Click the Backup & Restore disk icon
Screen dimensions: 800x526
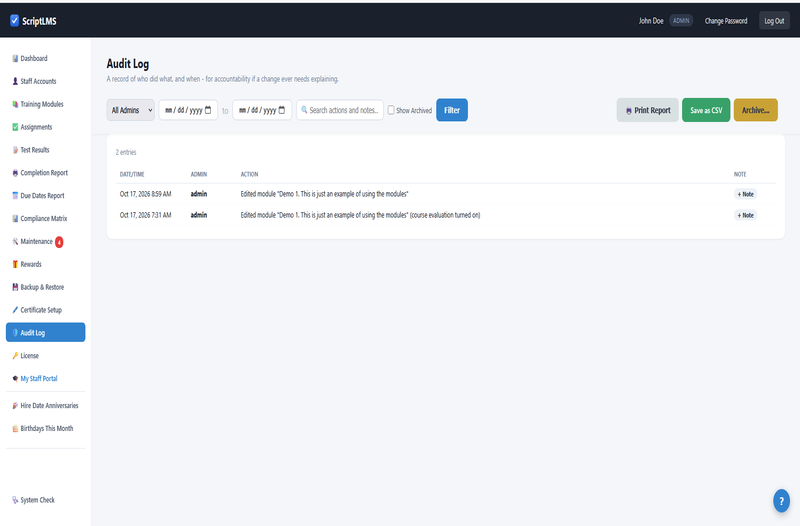15,287
